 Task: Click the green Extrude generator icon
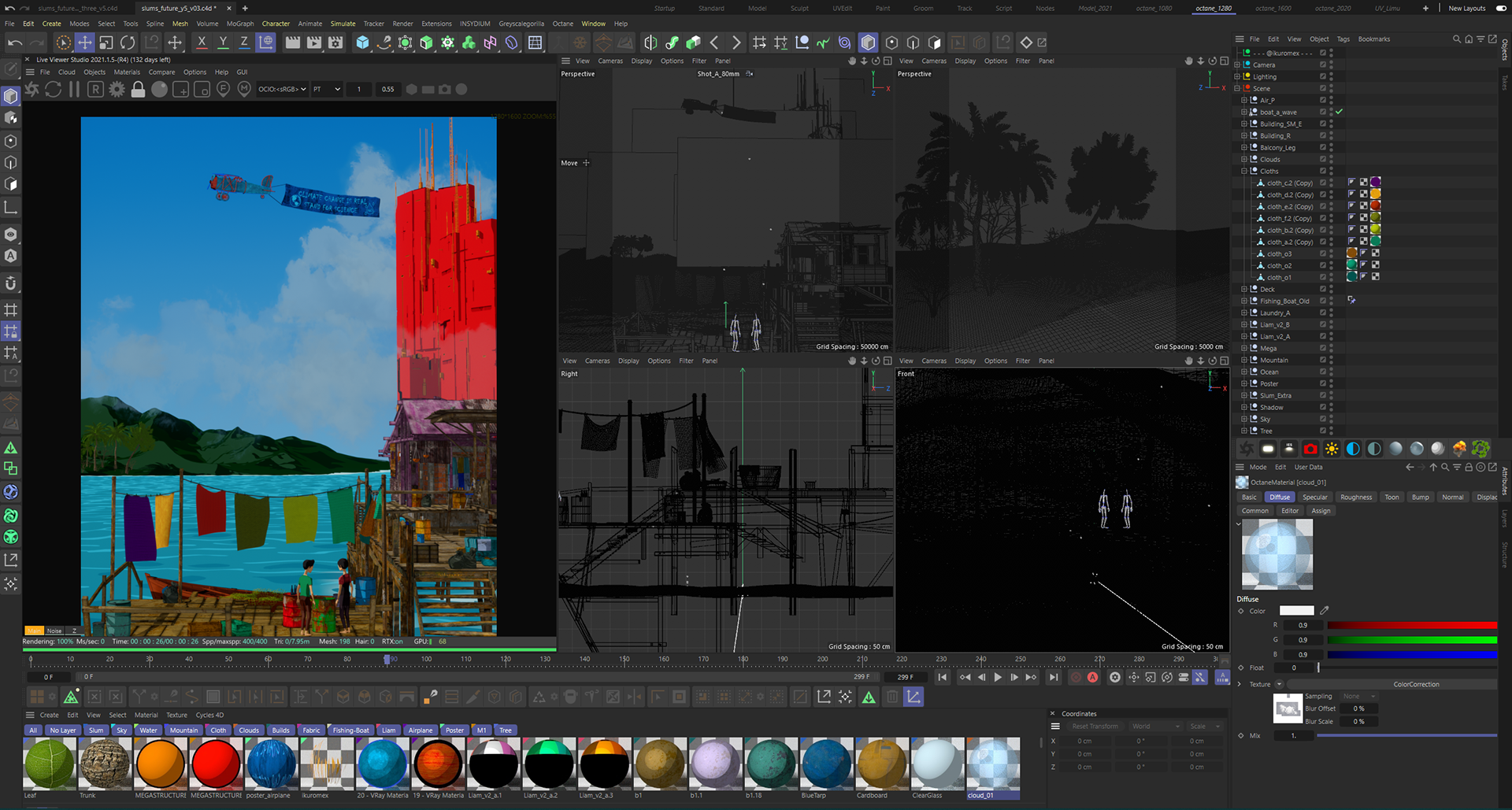tap(426, 43)
